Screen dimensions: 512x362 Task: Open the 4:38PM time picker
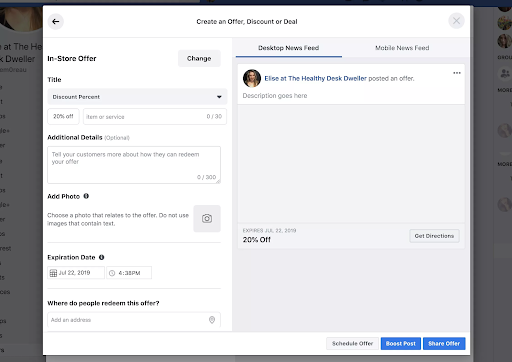click(129, 273)
